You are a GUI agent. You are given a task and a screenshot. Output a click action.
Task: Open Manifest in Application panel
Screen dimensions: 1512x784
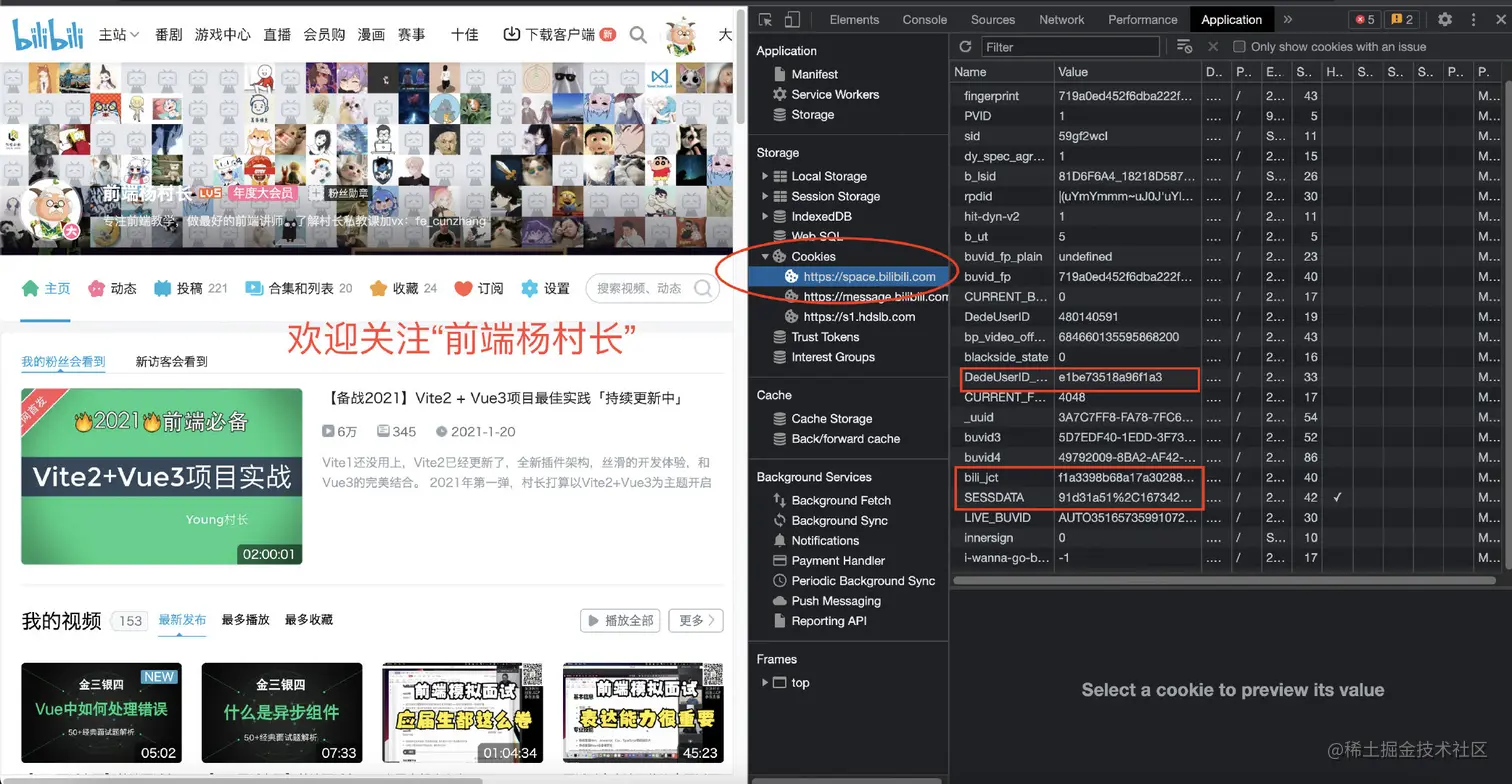tap(814, 74)
